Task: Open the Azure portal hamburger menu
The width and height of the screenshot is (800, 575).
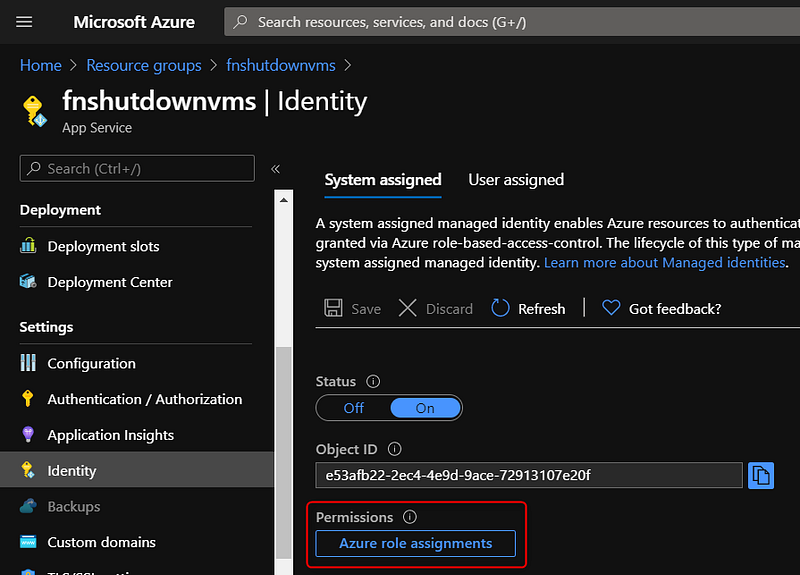Action: click(25, 21)
